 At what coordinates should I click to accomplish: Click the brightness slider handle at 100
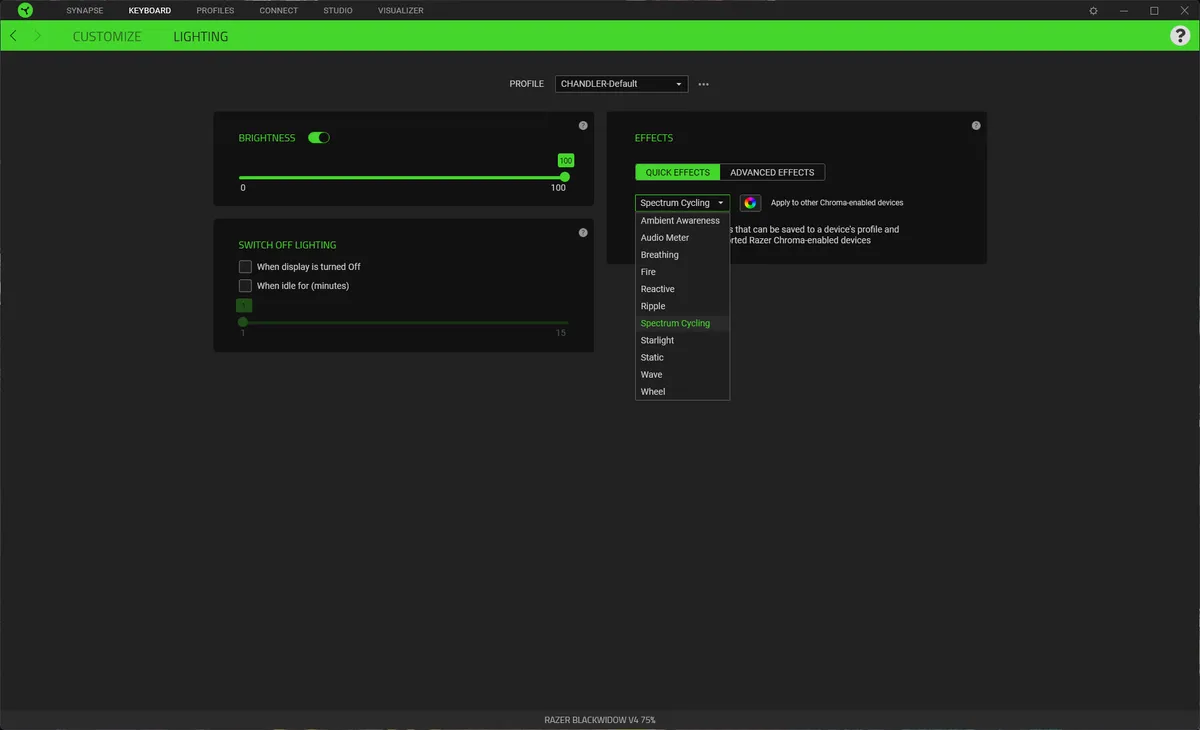point(564,175)
